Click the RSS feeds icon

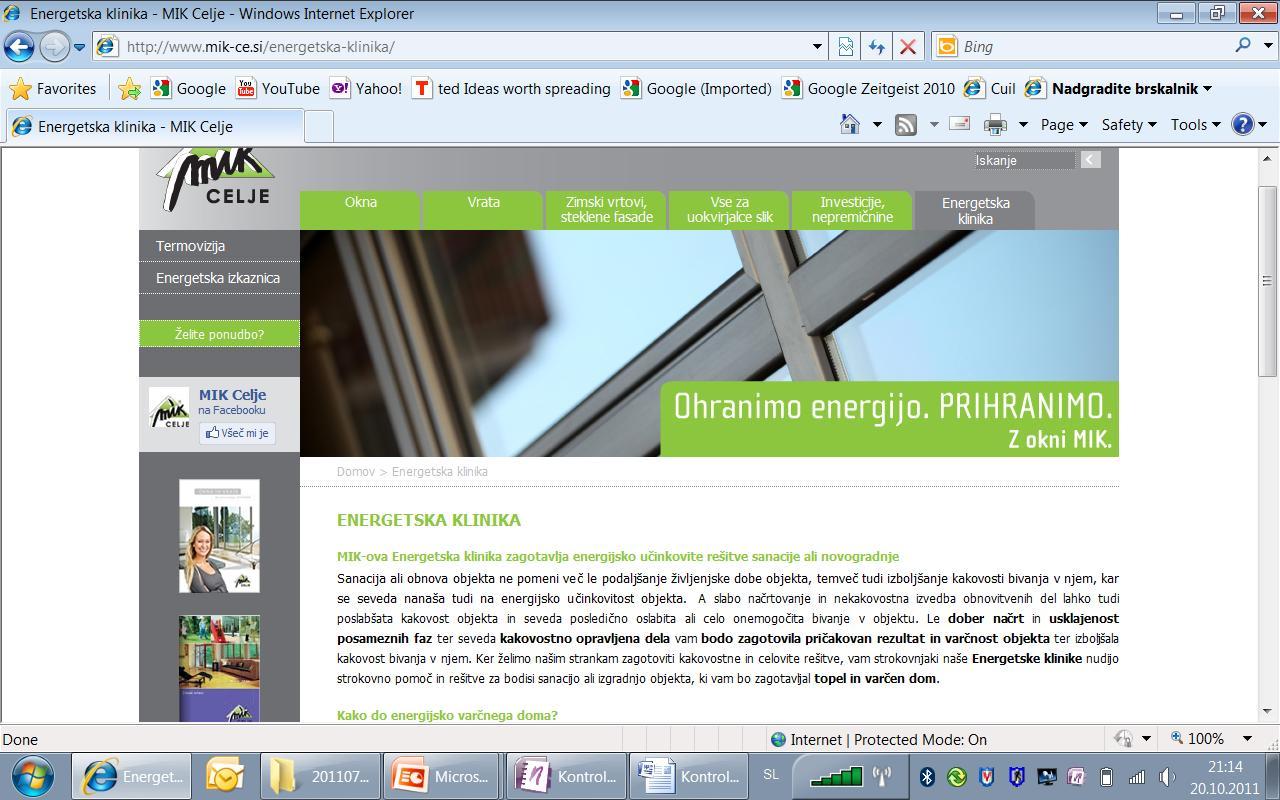coord(906,125)
